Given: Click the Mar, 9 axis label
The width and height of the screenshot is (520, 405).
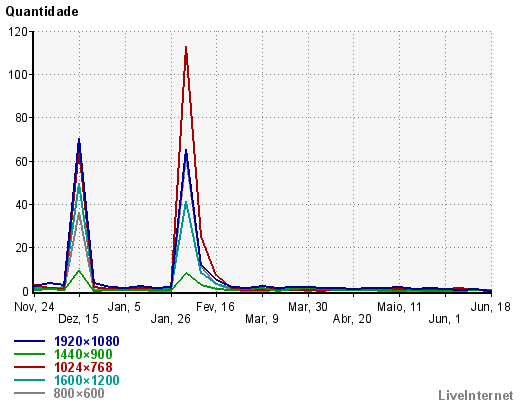Looking at the screenshot, I should point(262,319).
